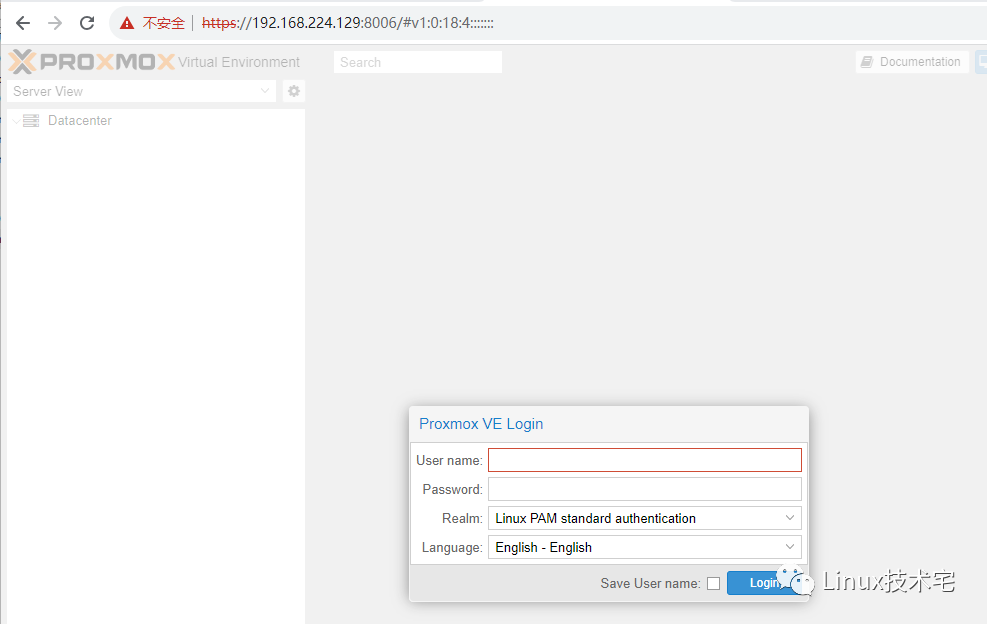This screenshot has width=987, height=624.
Task: Focus the Password input field
Action: (x=645, y=489)
